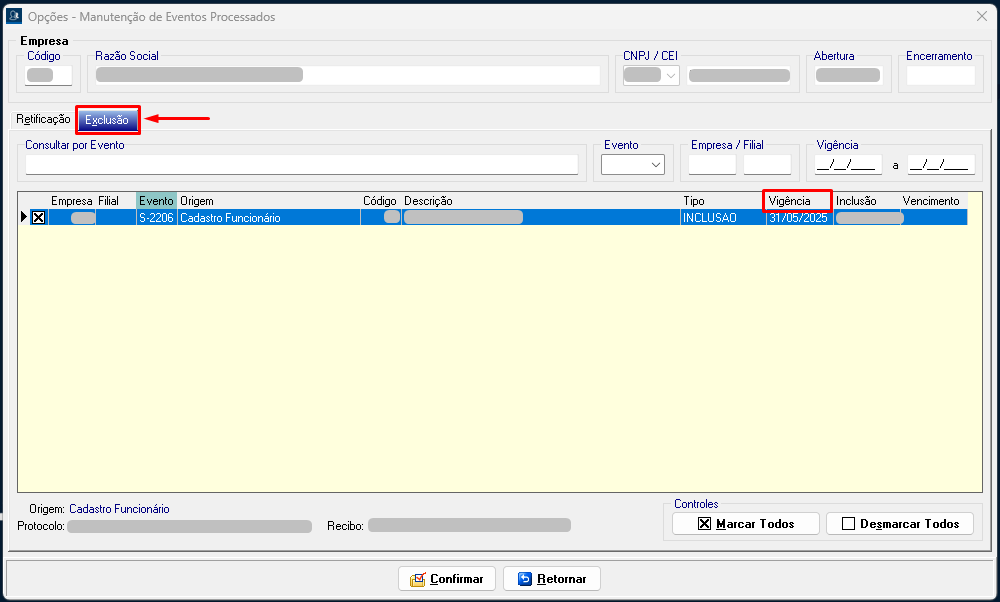Viewport: 1000px width, 602px height.
Task: Click the Retornar button arrow icon
Action: pos(524,579)
